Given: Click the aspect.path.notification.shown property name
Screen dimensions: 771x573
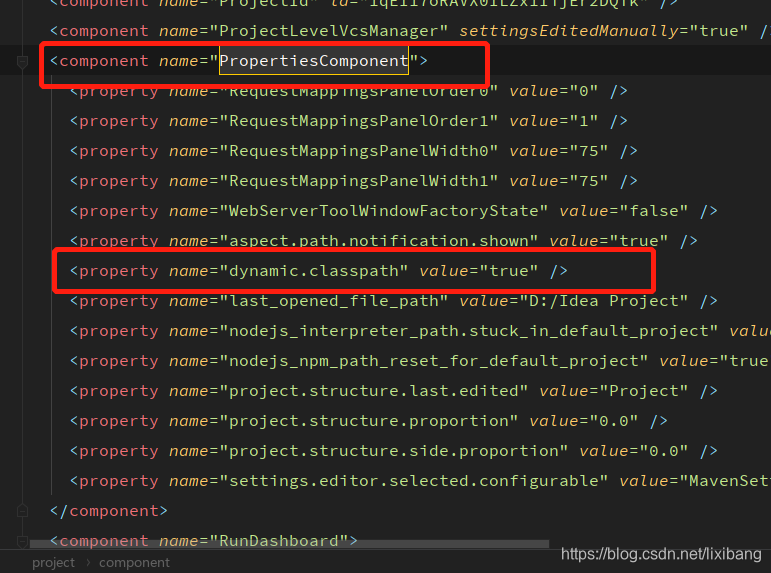Looking at the screenshot, I should click(379, 241).
